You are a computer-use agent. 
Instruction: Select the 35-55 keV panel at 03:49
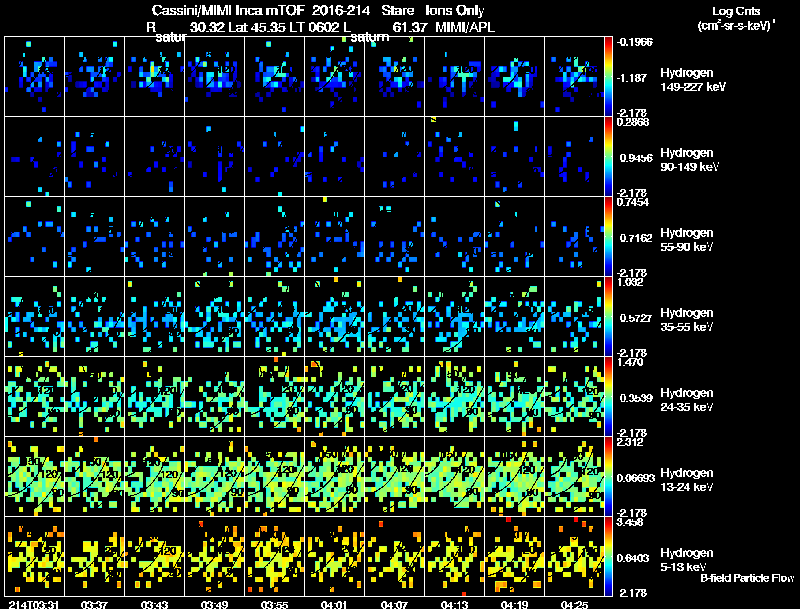[x=215, y=317]
